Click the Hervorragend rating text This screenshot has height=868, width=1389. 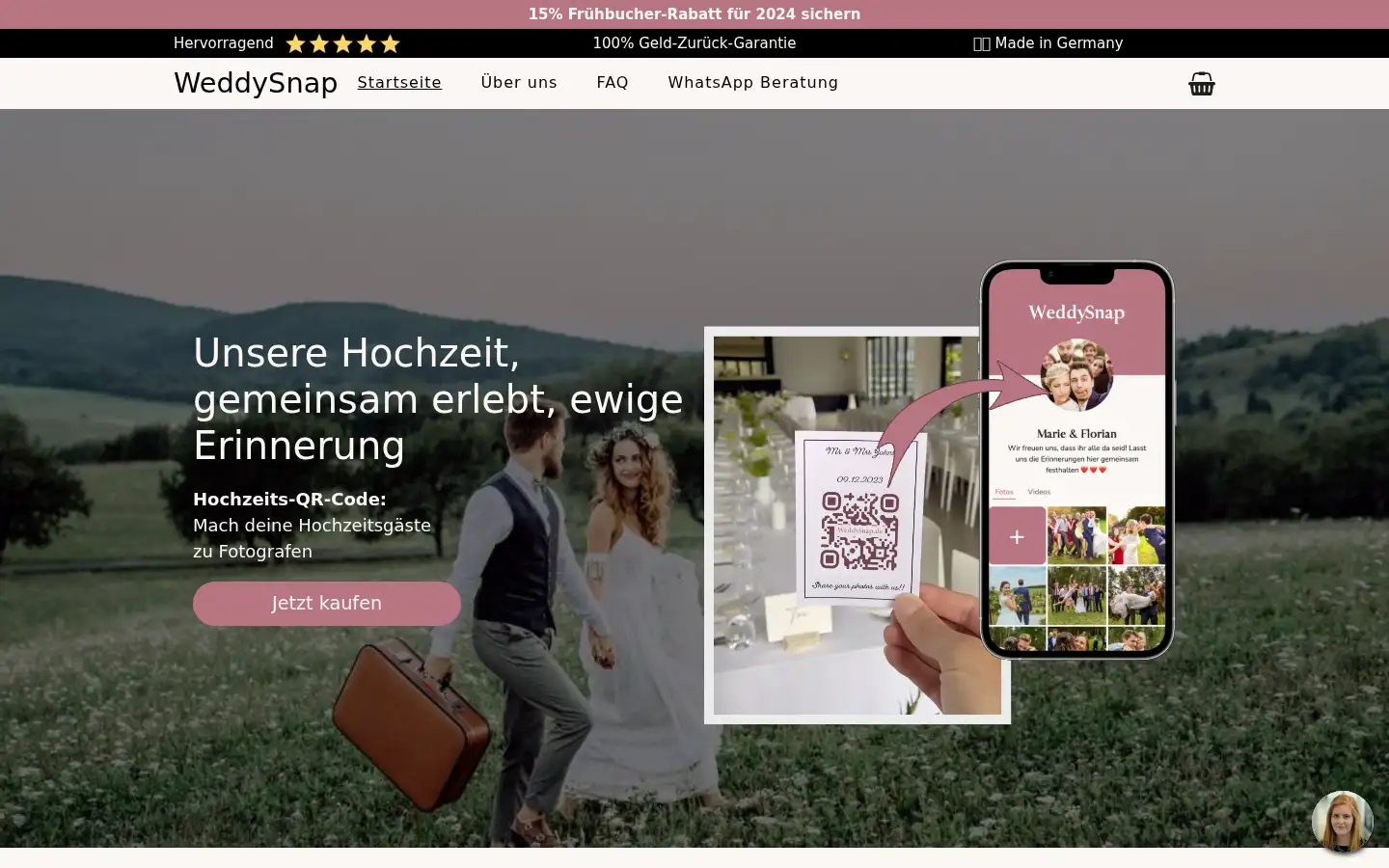click(224, 43)
